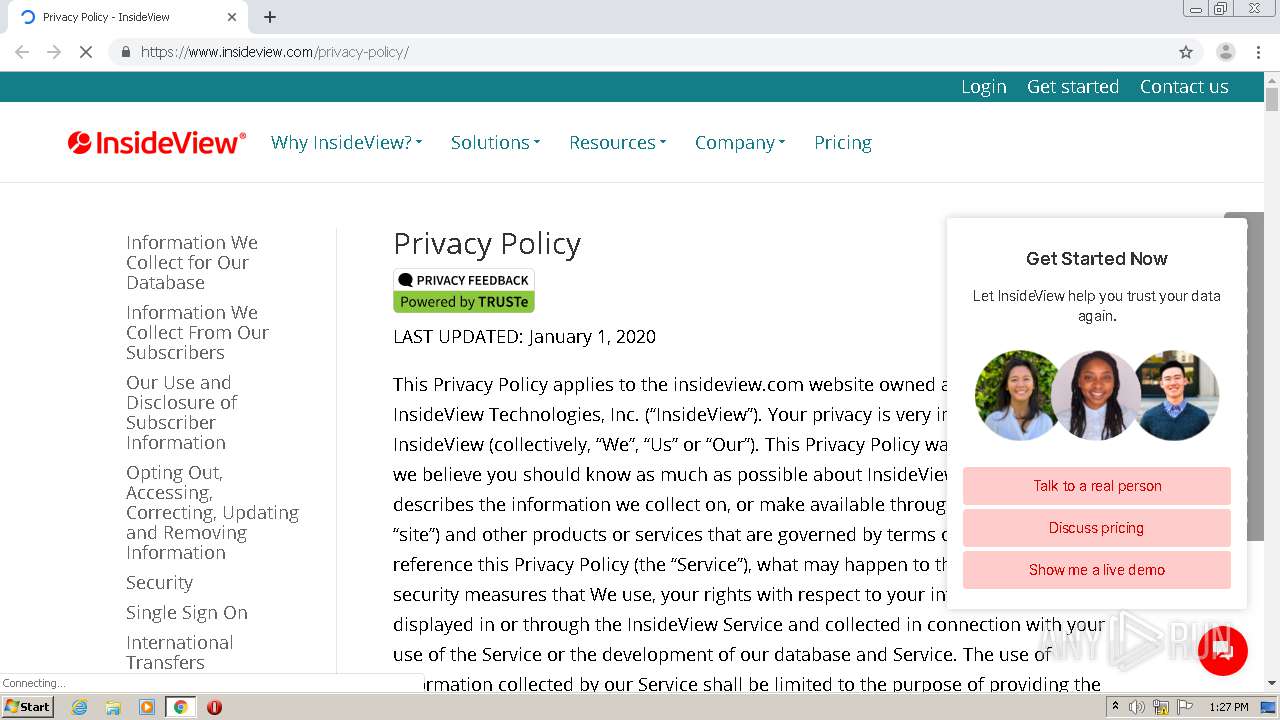Close the Privacy Policy tab
Viewport: 1280px width, 720px height.
[x=232, y=17]
